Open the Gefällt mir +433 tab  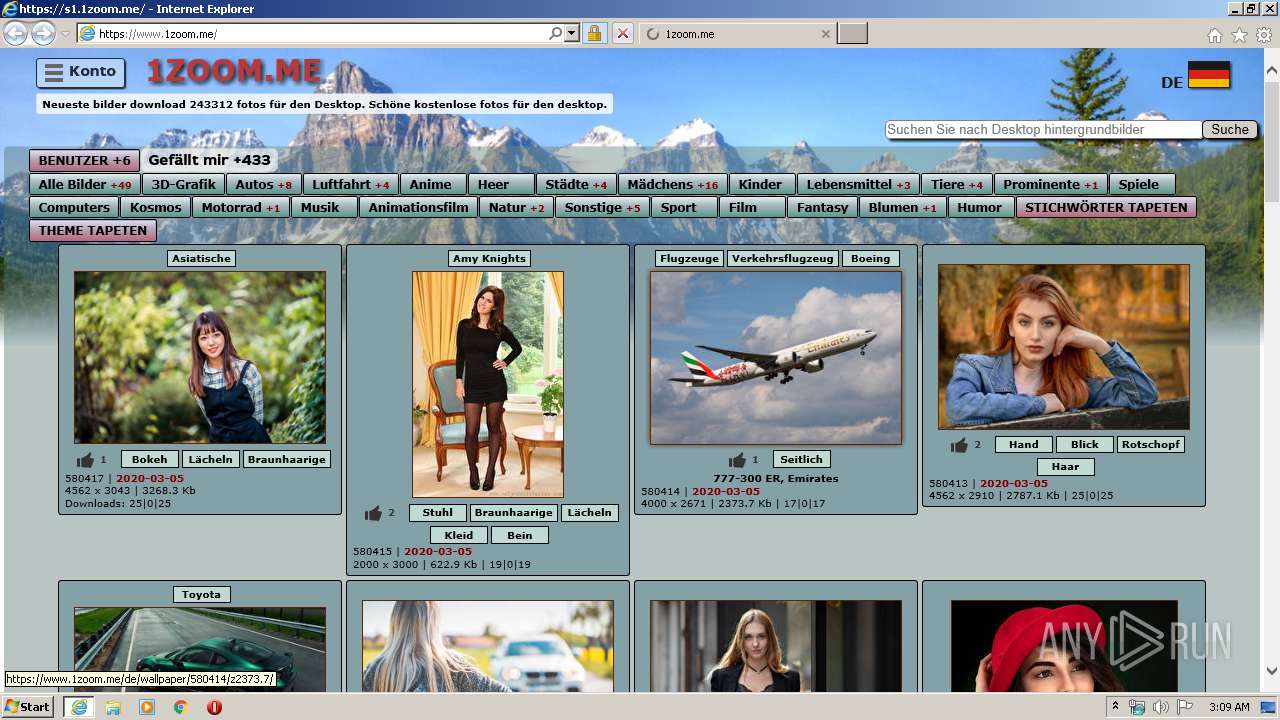coord(209,160)
